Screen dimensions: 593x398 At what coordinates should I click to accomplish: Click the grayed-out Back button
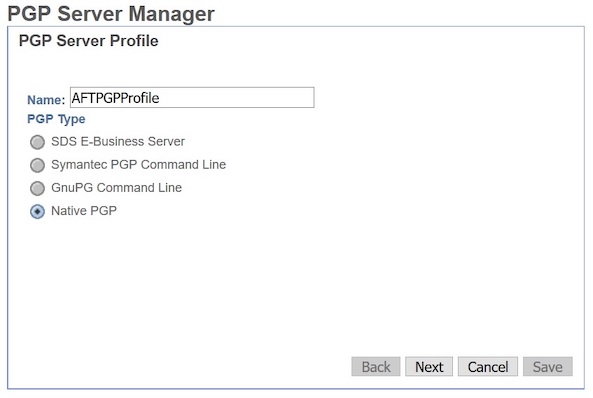[376, 367]
